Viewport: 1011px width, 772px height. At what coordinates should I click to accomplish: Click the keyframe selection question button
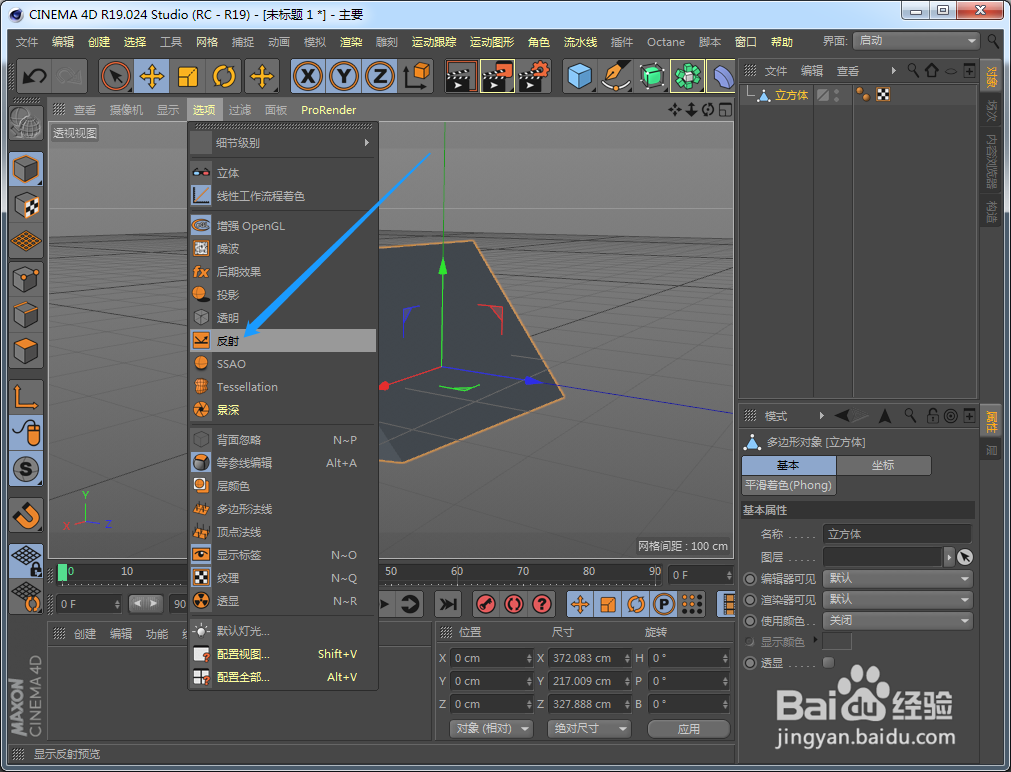pos(542,604)
